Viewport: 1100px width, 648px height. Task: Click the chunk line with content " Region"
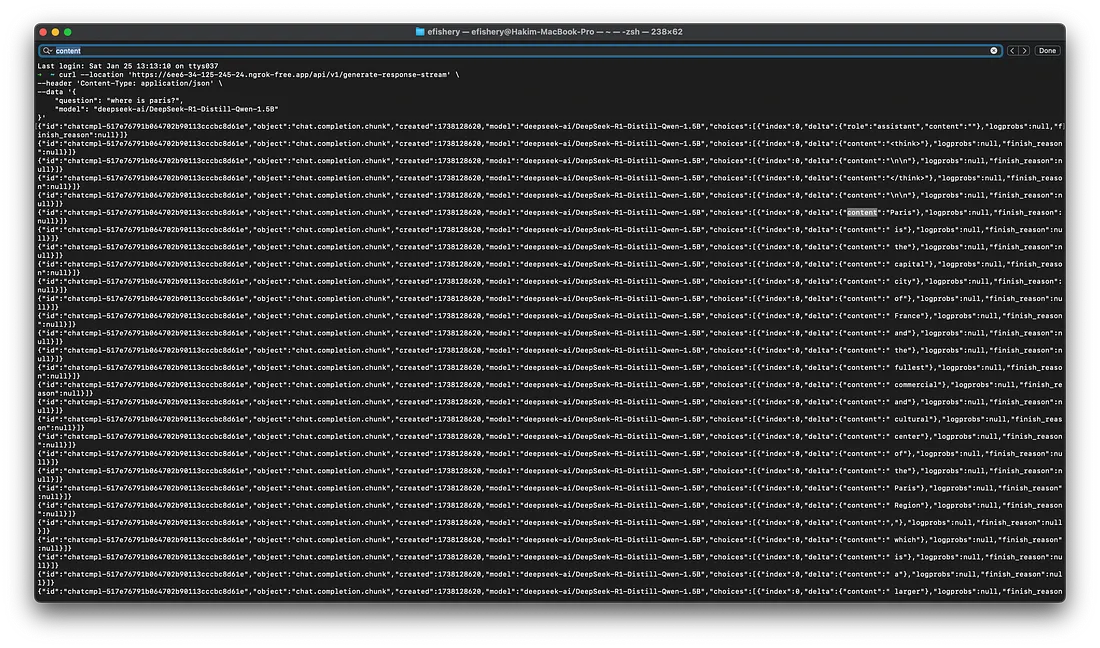click(x=550, y=509)
